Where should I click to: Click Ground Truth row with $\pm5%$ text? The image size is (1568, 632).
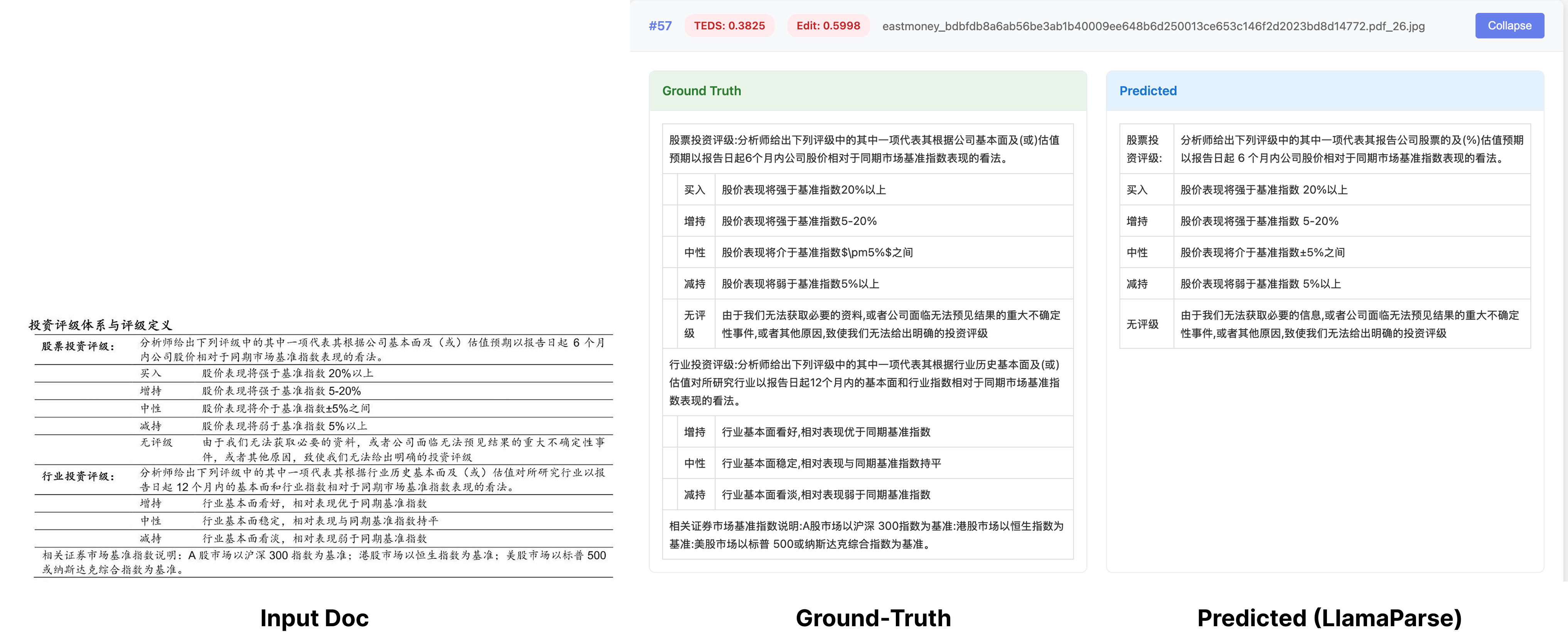pyautogui.click(x=817, y=252)
